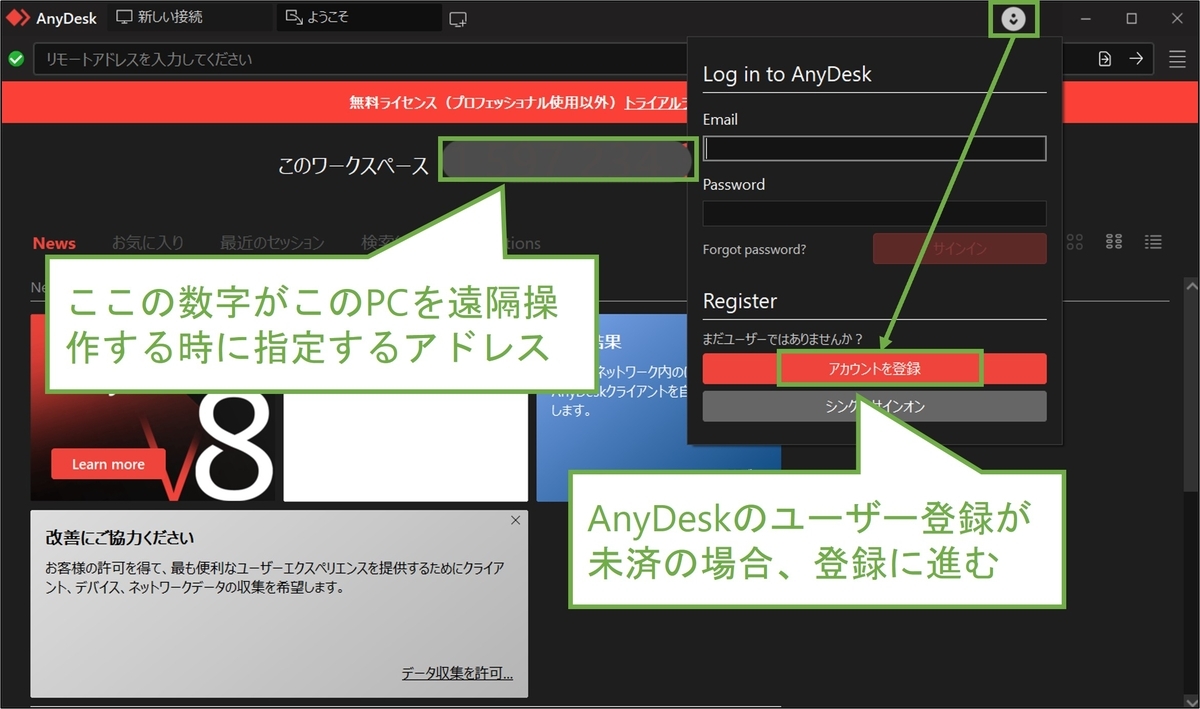
Task: Click the トライアル link in red banner
Action: [x=654, y=102]
